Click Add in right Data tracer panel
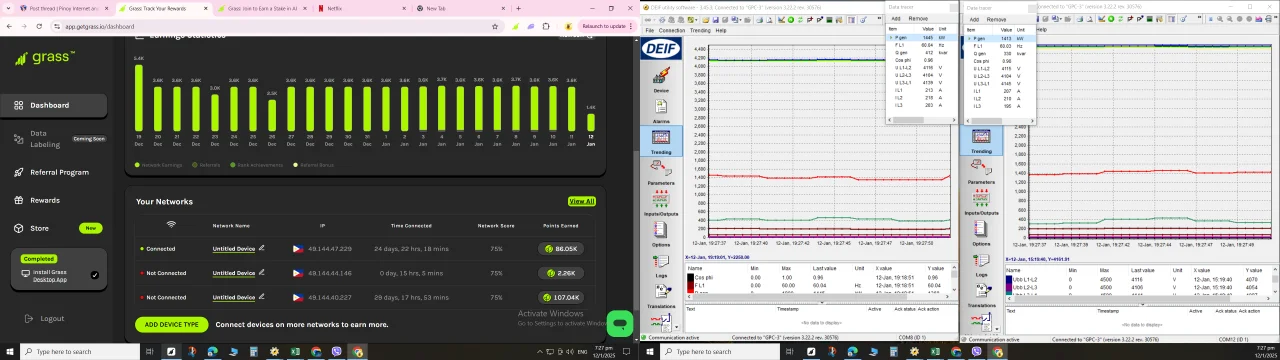The width and height of the screenshot is (1280, 360). 974,19
